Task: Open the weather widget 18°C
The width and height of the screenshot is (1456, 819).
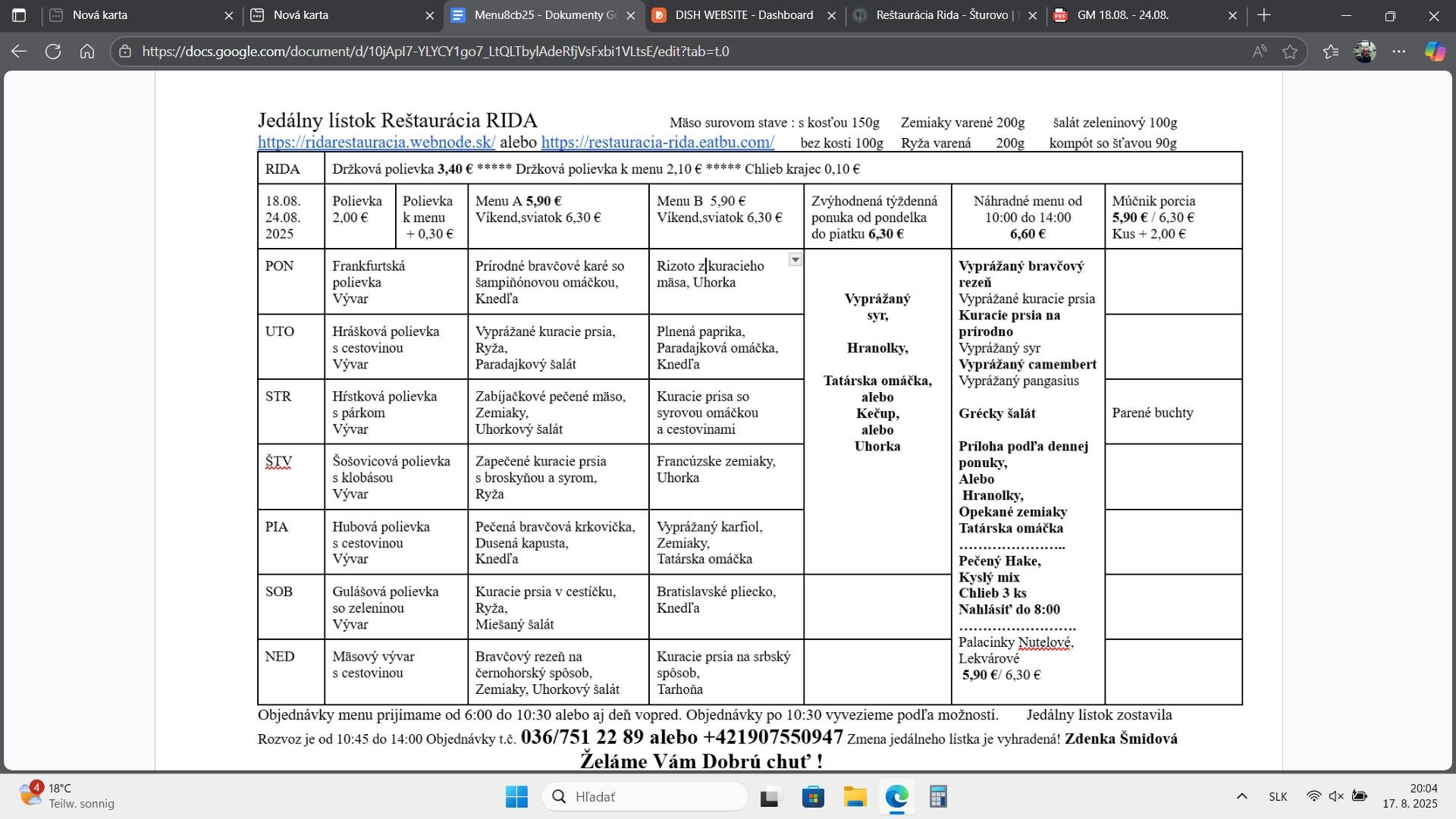Action: click(67, 796)
